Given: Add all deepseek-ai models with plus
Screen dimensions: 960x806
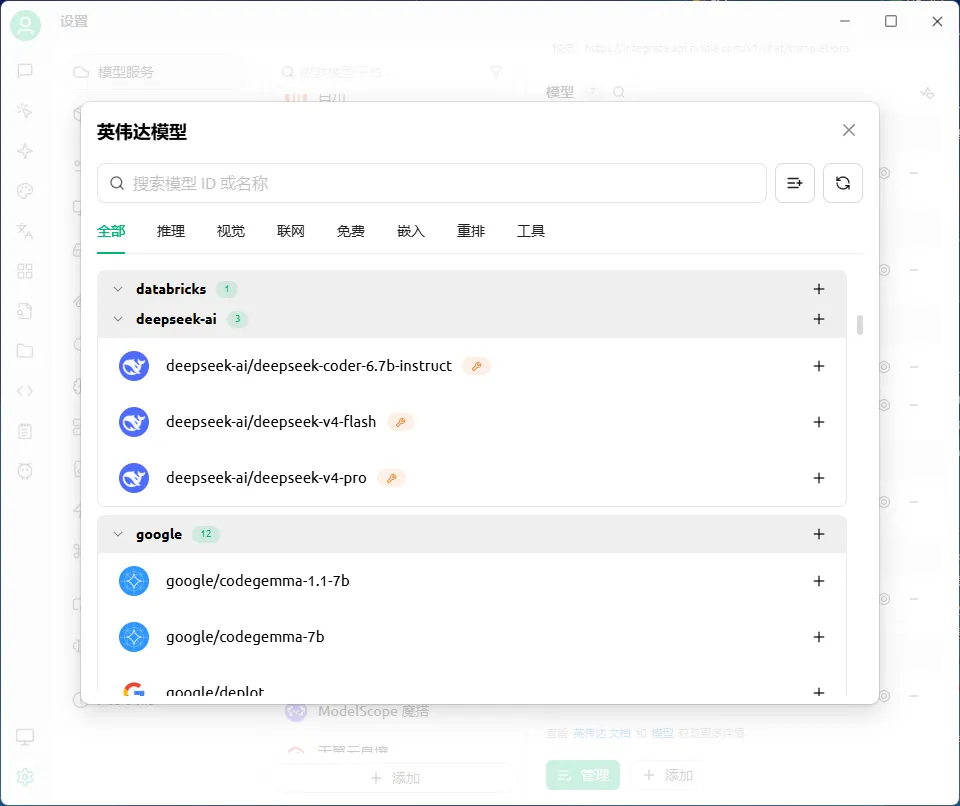Looking at the screenshot, I should point(819,319).
